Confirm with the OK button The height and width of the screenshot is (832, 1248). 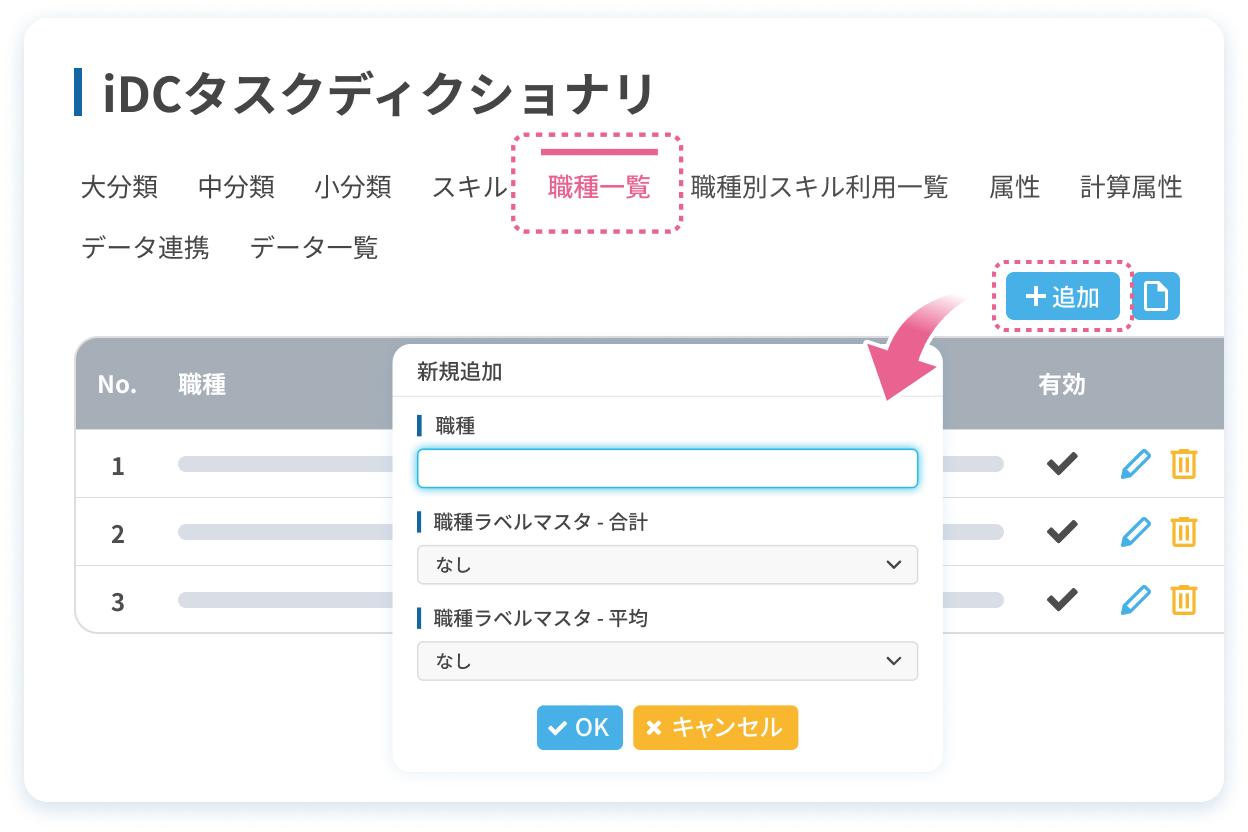(579, 727)
